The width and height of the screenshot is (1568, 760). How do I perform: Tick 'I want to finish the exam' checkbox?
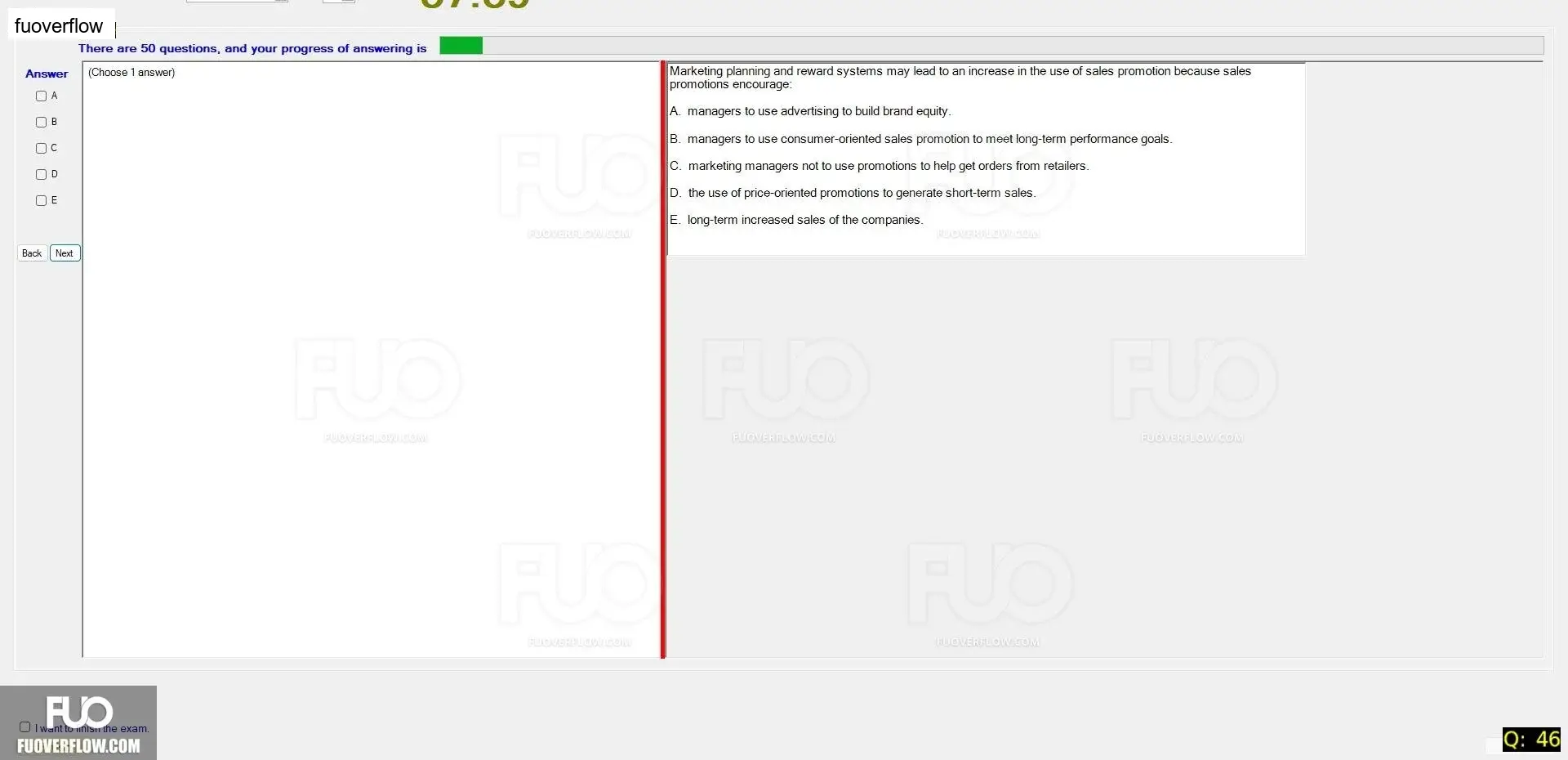click(x=24, y=726)
